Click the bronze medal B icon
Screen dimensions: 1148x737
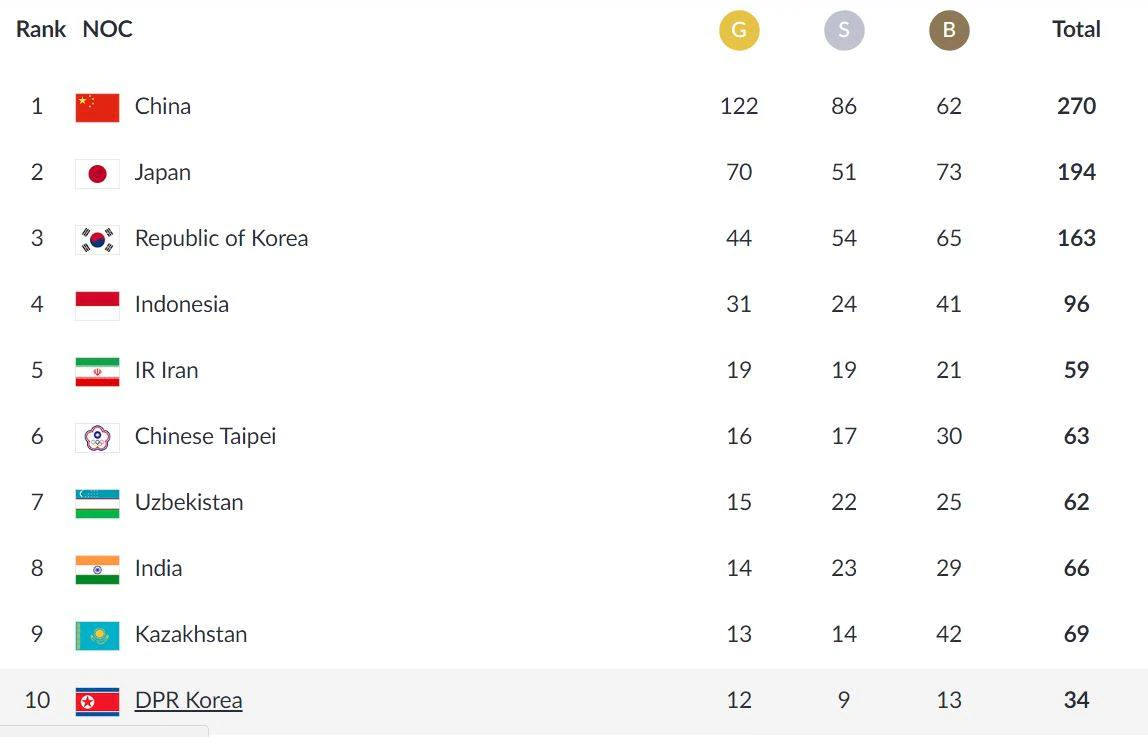949,30
